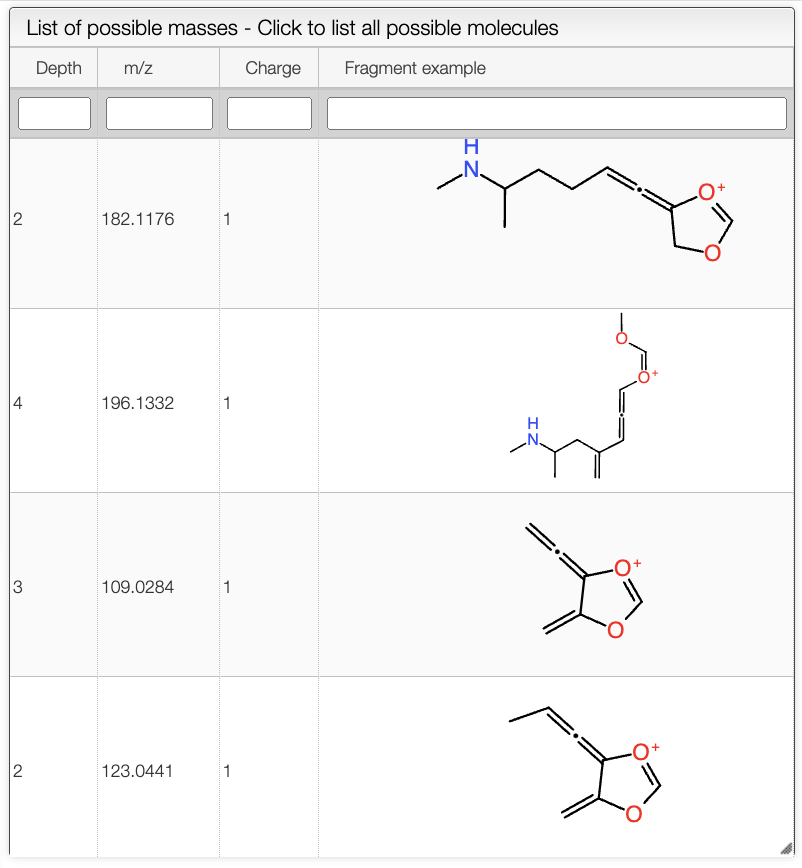This screenshot has width=802, height=868.
Task: Select the fragment structure for m/z 182.1176
Action: (x=585, y=204)
